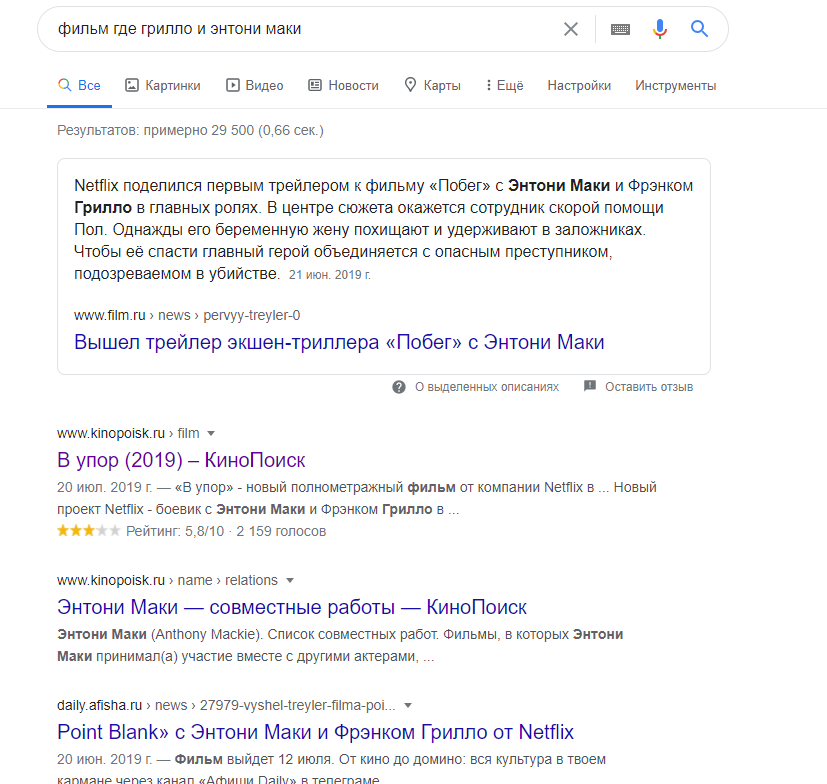The width and height of the screenshot is (827, 784).
Task: Click the www.film.ru › news breadcrumb URL
Action: coord(187,315)
